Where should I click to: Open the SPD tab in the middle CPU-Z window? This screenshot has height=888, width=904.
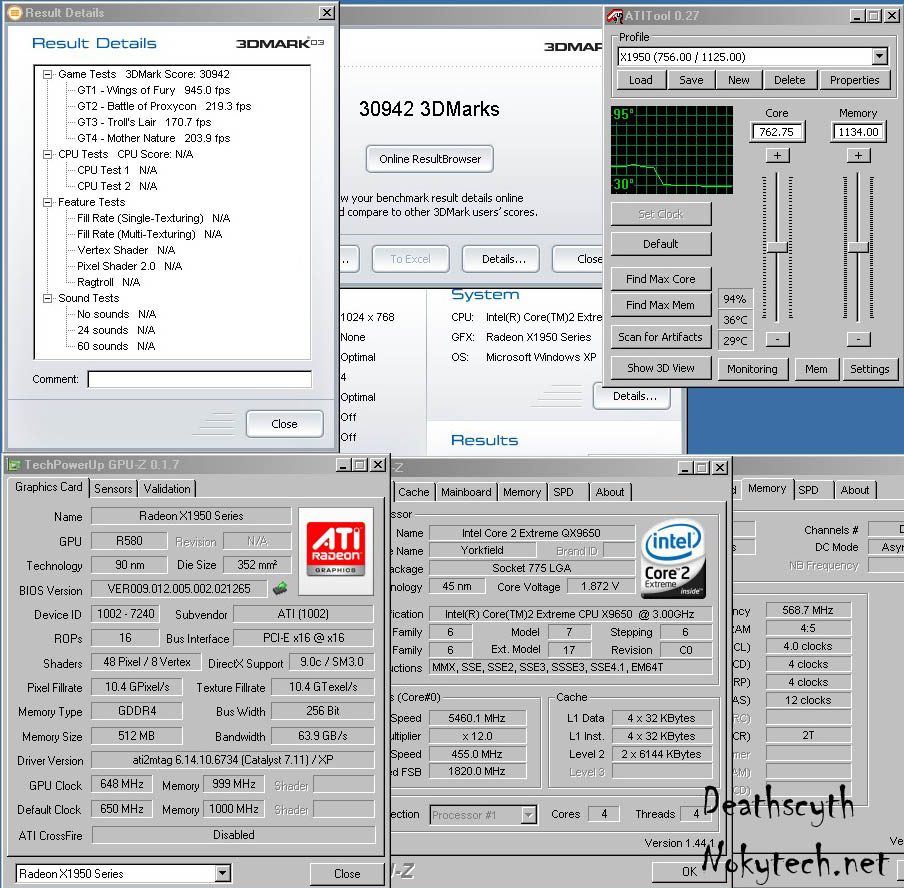pos(563,492)
